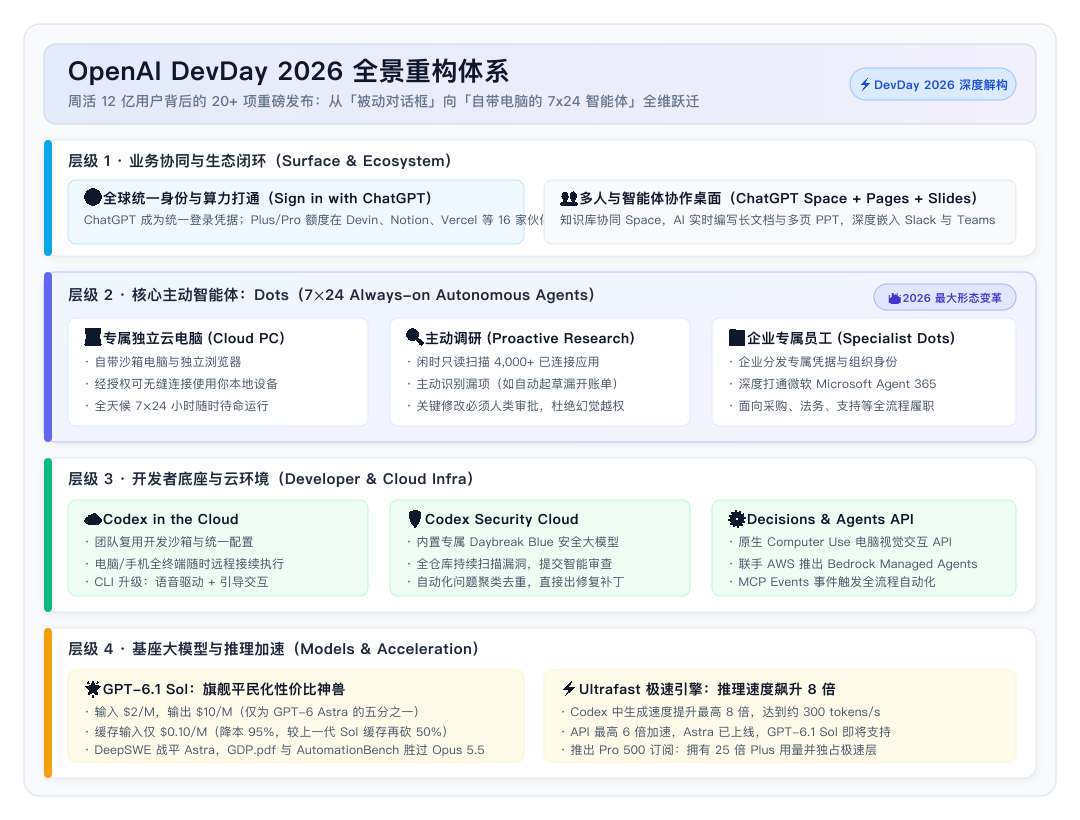Click the line 面向采购、法务、支持等全流程履职
This screenshot has width=1080, height=820.
(831, 406)
